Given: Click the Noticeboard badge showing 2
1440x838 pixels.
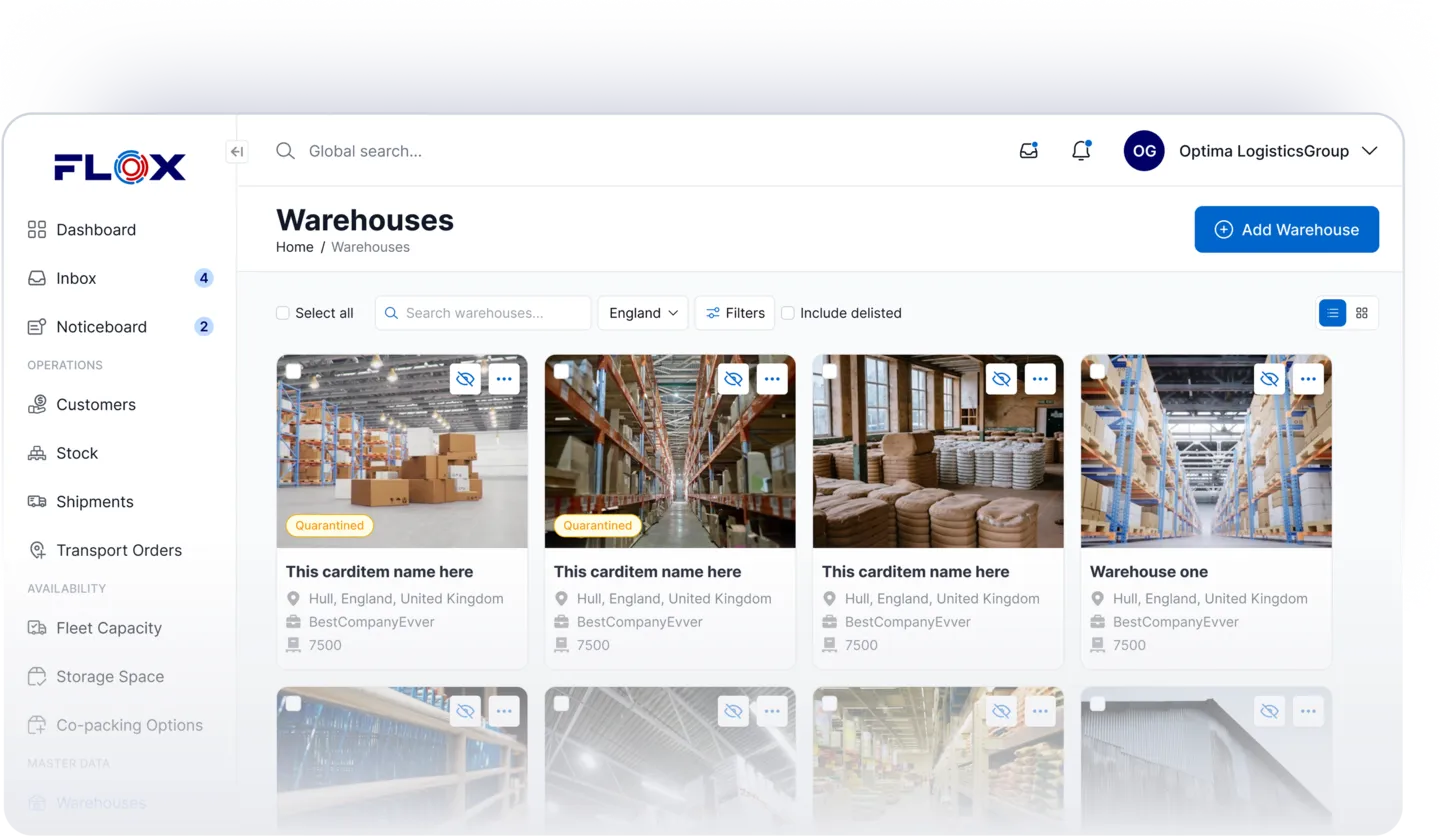Looking at the screenshot, I should coord(204,326).
